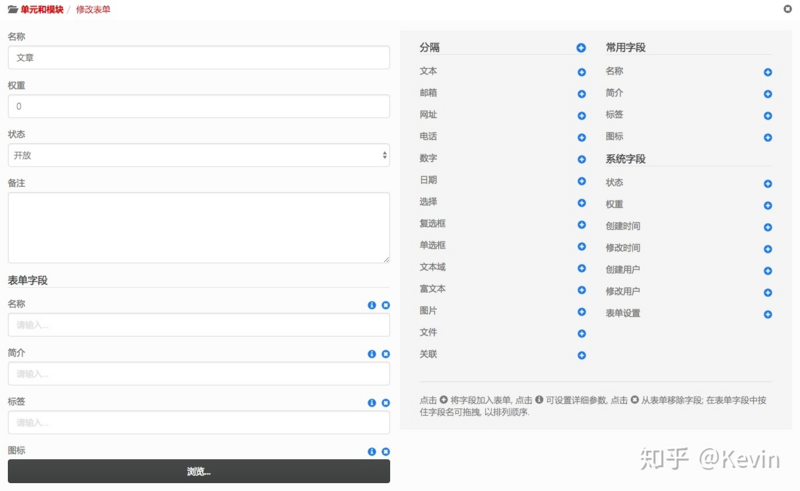Screen dimensions: 800x491
Task: Add the 文本域 field to form
Action: (582, 268)
